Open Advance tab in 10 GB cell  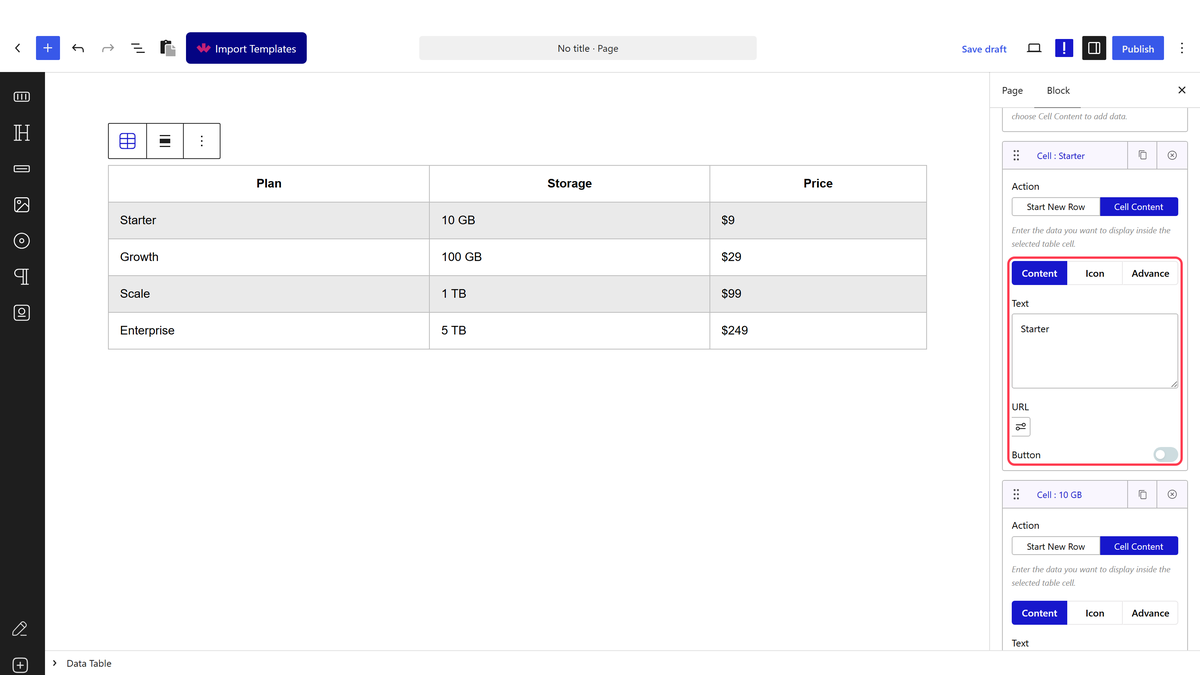1150,613
